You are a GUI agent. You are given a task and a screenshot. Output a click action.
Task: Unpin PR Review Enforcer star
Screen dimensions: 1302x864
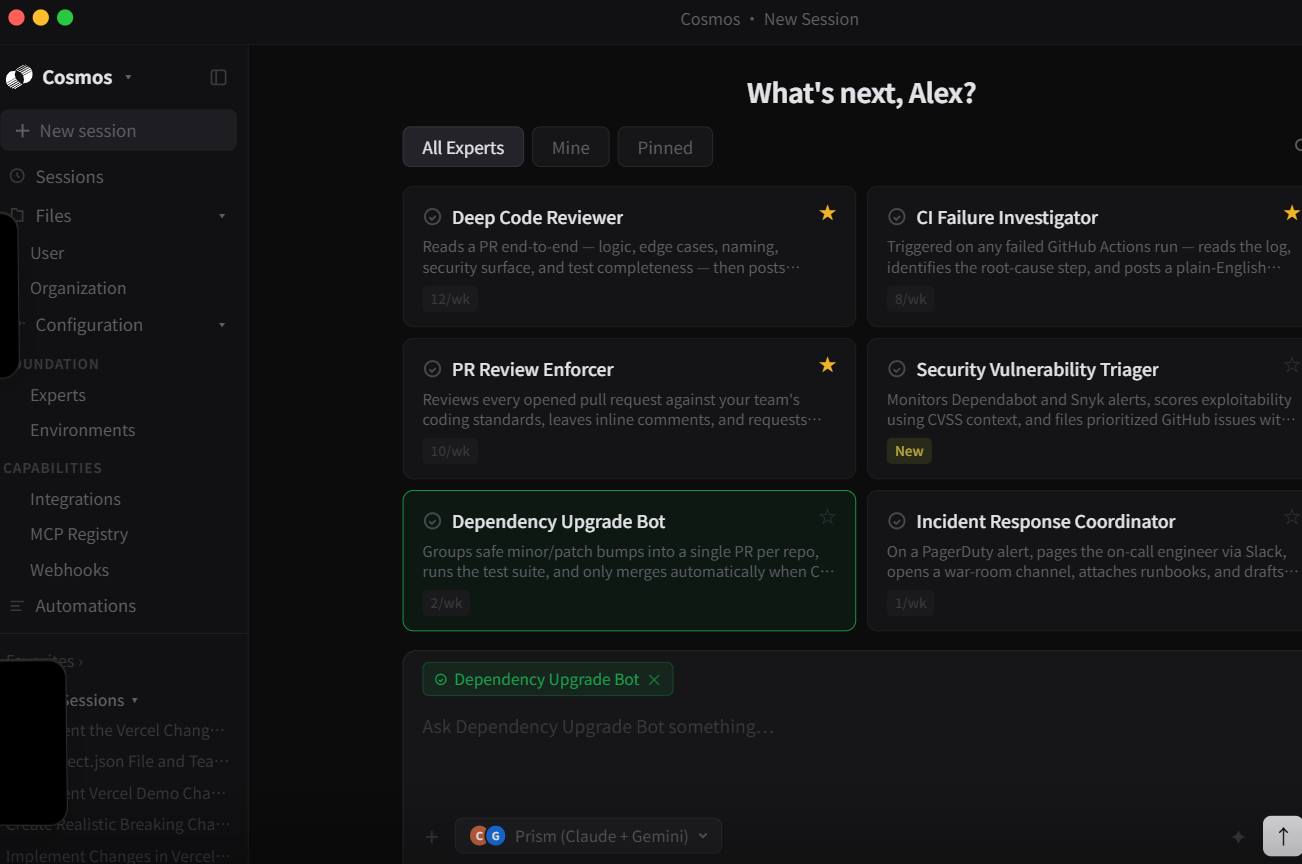coord(827,365)
